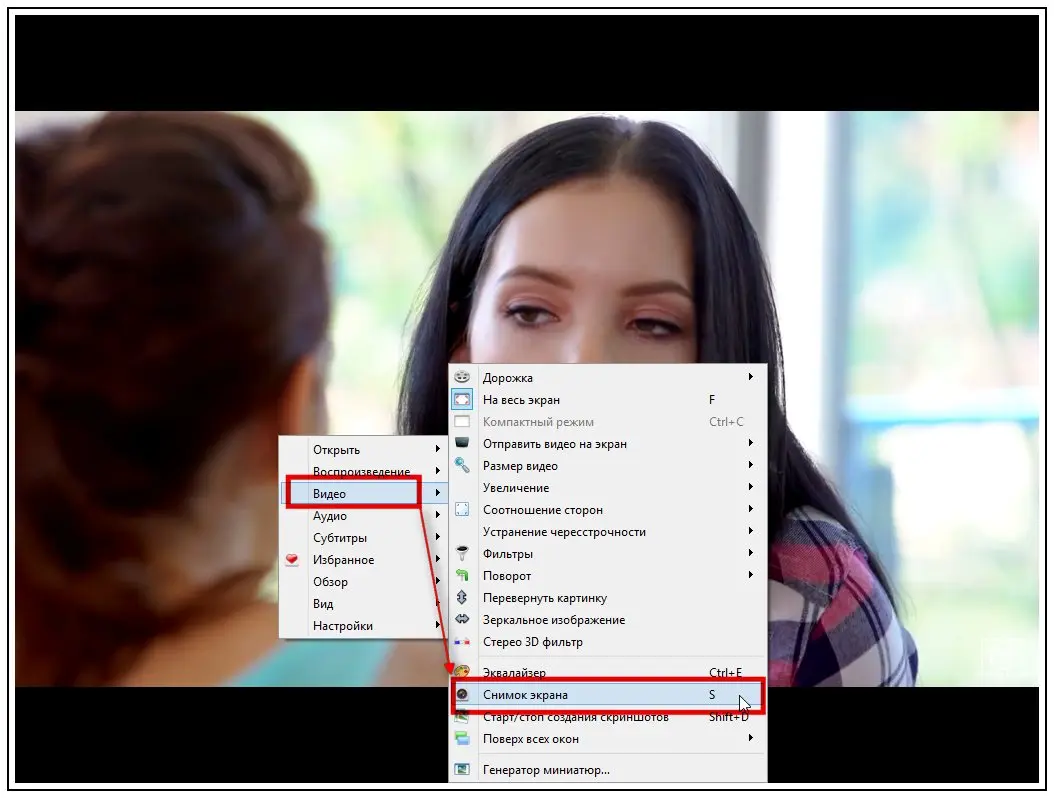Click the compact mode icon beside Компактный режим

462,422
